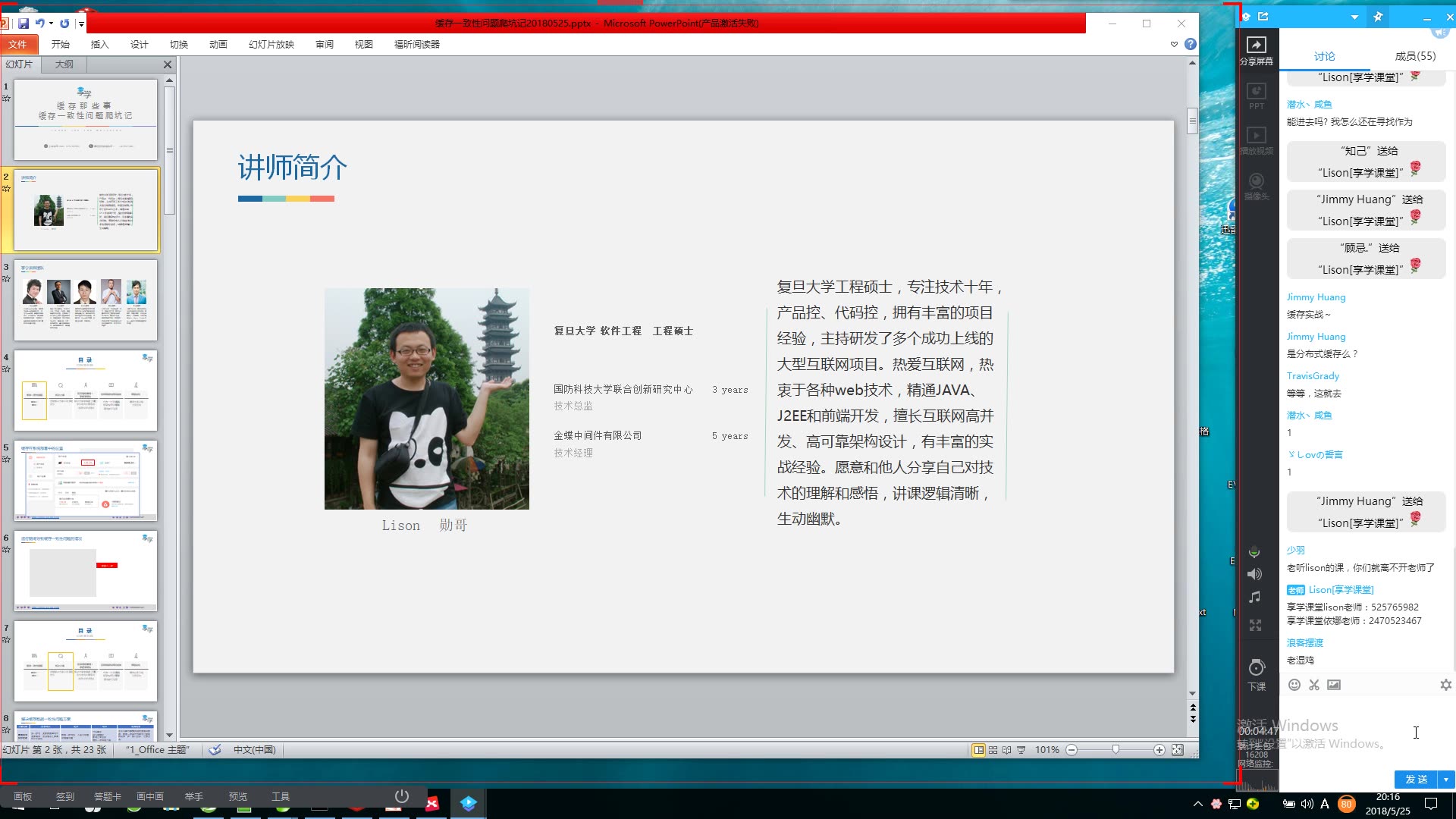The height and width of the screenshot is (819, 1456).
Task: Expand the collapsed ribbon chevron
Action: pos(1174,44)
